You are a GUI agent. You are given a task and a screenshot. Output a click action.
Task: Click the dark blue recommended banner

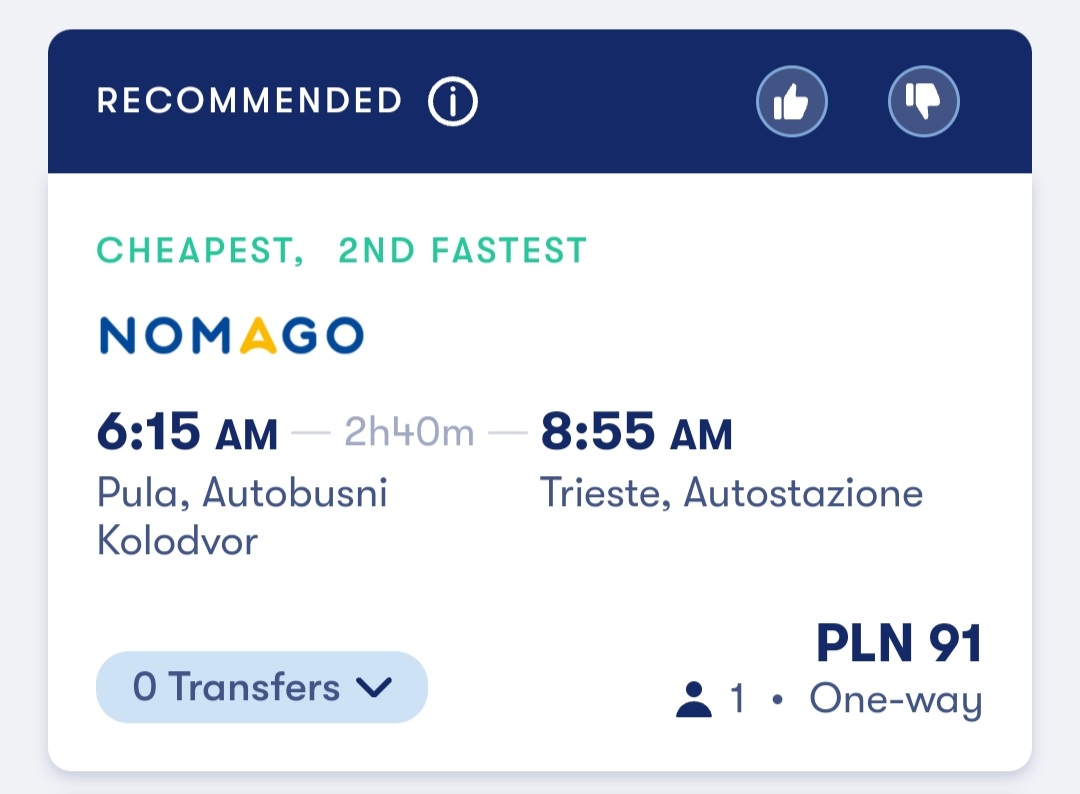coord(540,101)
